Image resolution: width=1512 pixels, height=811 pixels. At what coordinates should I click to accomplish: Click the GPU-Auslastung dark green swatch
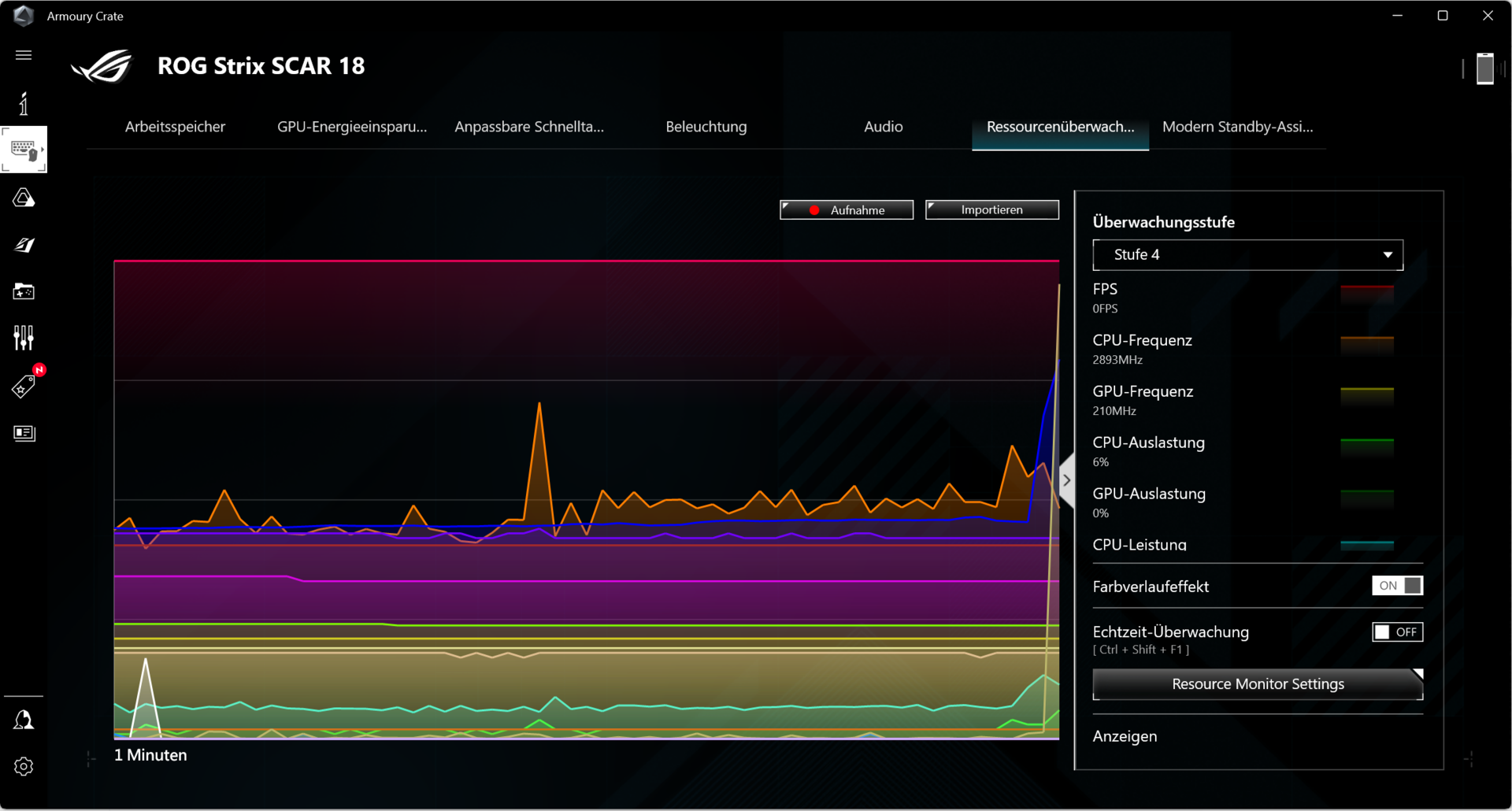click(1367, 499)
